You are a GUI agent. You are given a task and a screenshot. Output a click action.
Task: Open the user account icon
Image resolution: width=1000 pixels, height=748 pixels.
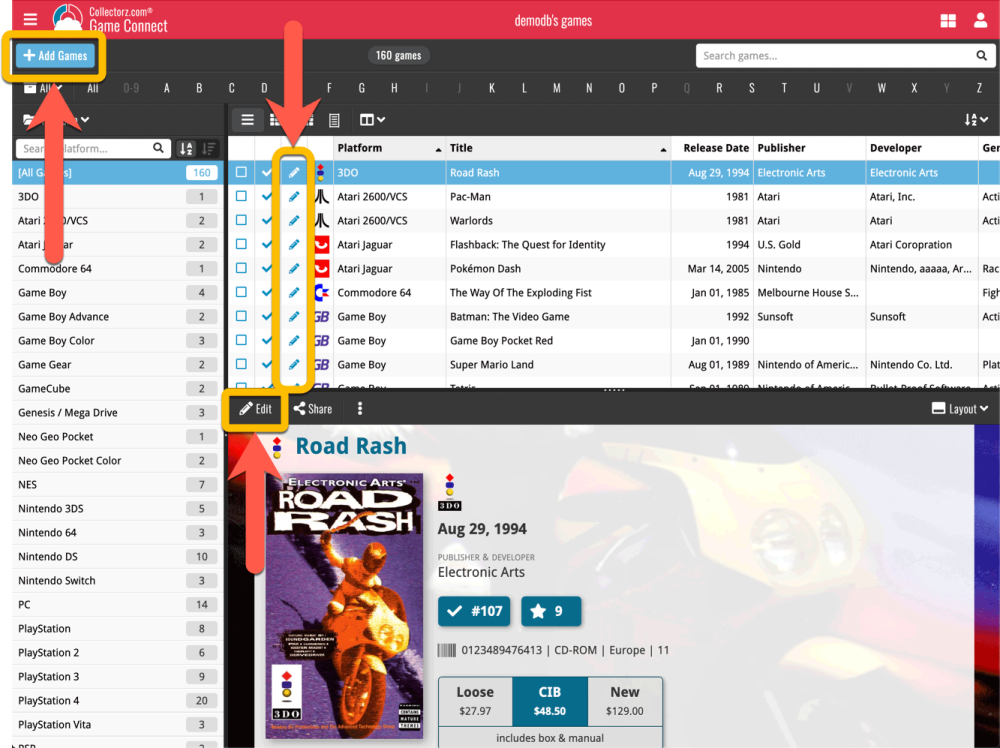tap(980, 20)
